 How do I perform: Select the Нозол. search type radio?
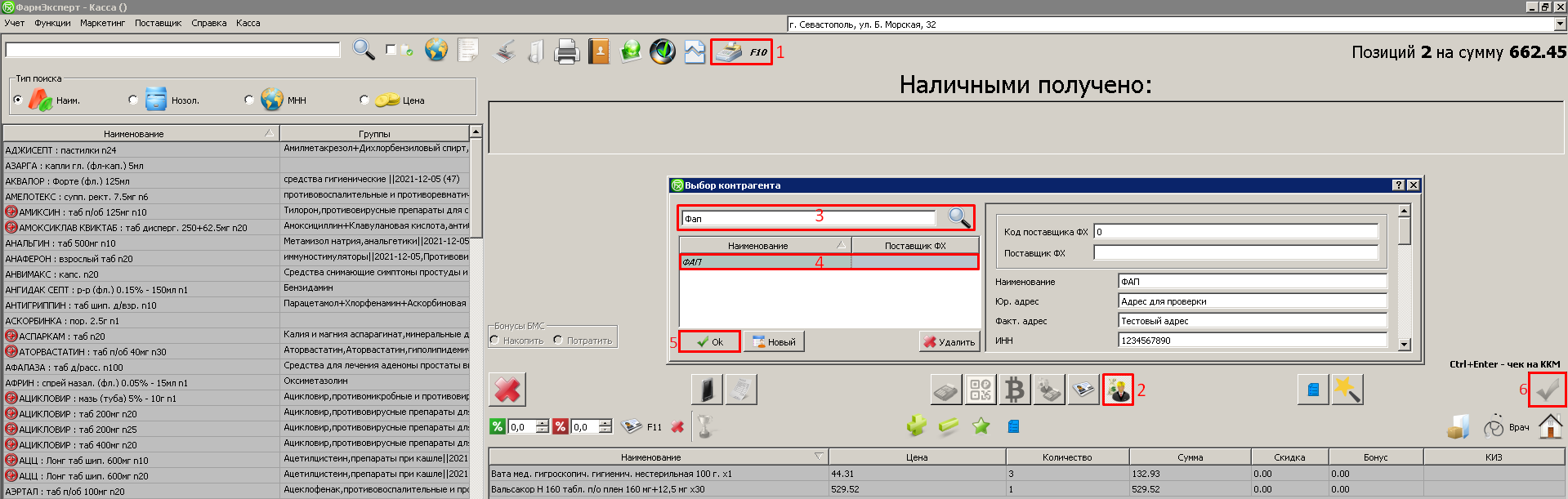coord(133,100)
